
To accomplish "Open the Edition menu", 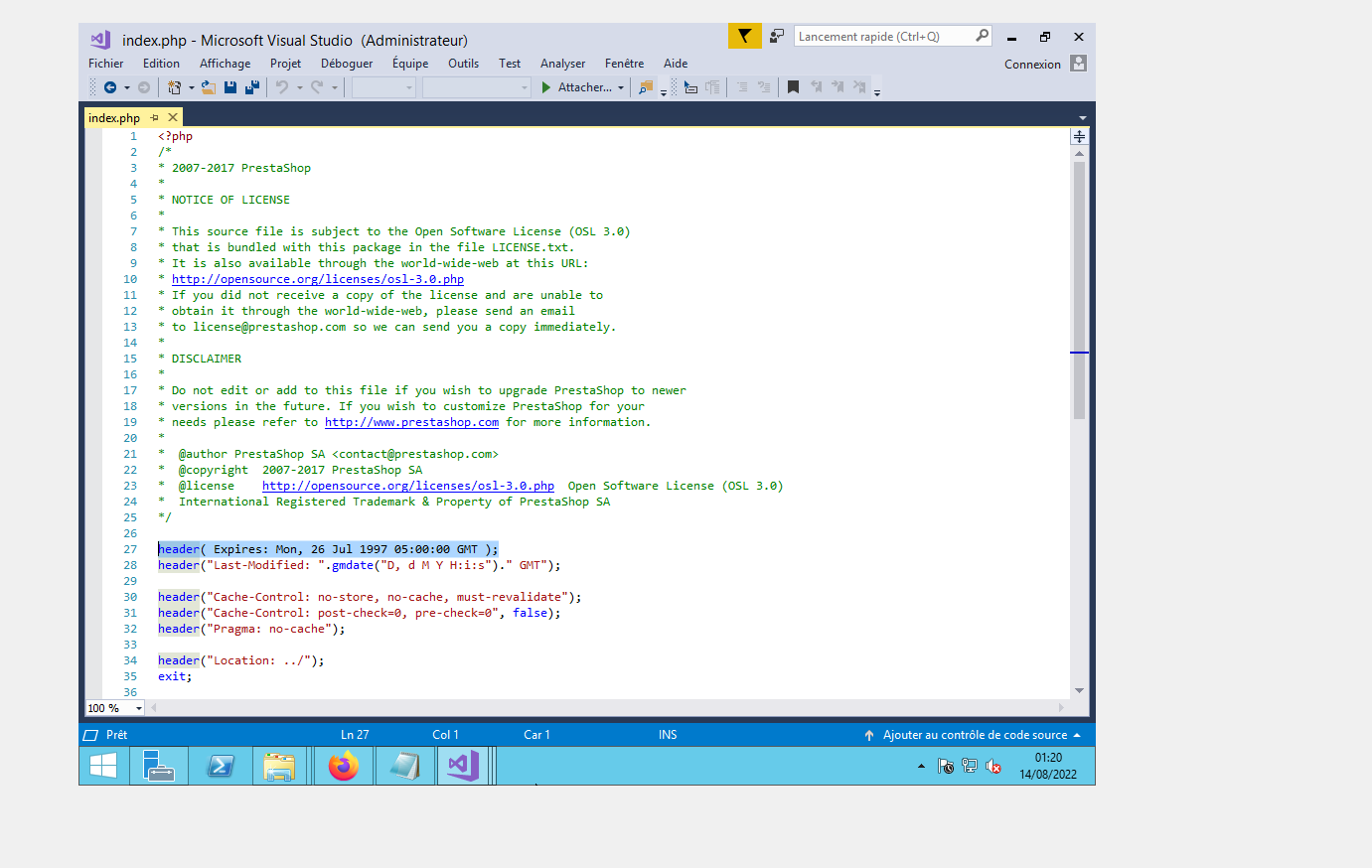I will (x=161, y=63).
